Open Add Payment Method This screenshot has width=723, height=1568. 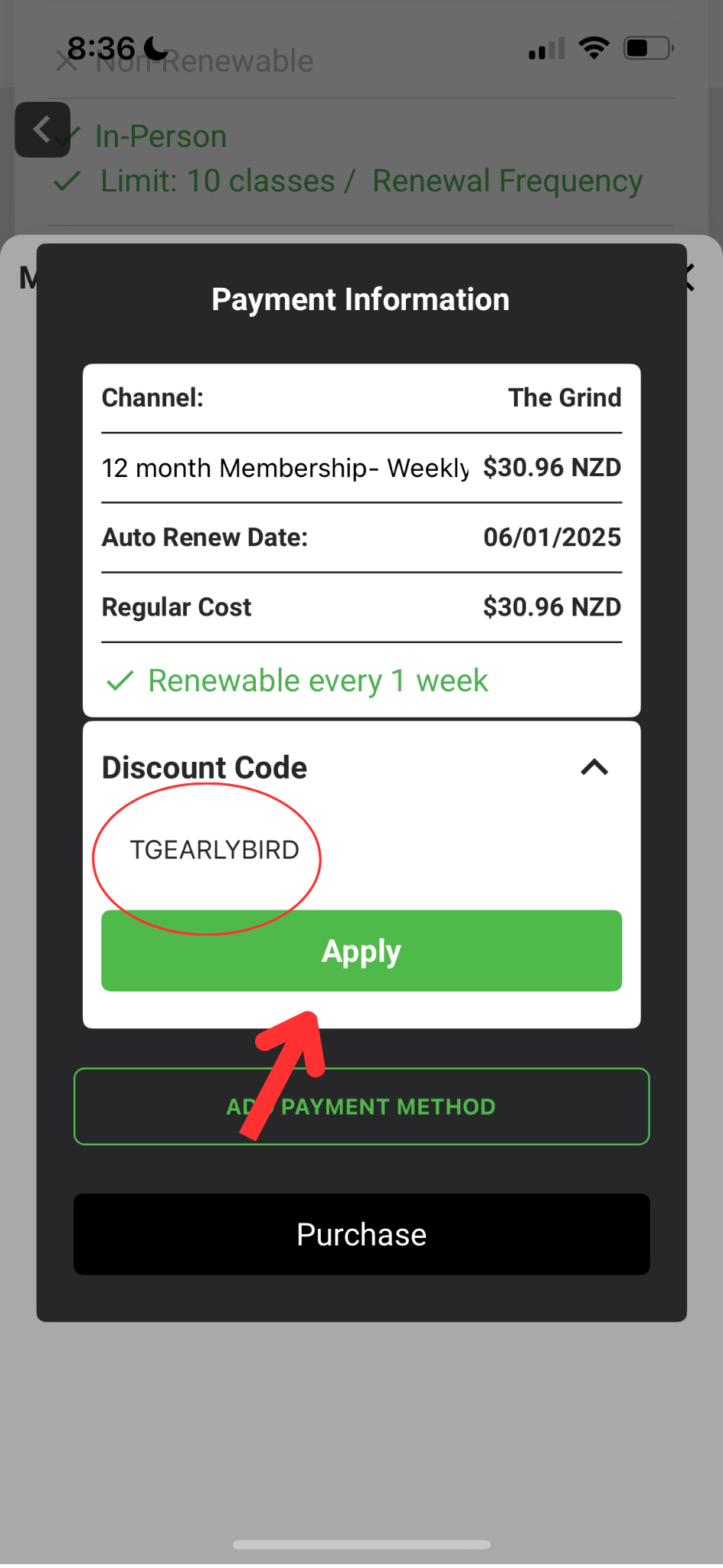tap(361, 1106)
